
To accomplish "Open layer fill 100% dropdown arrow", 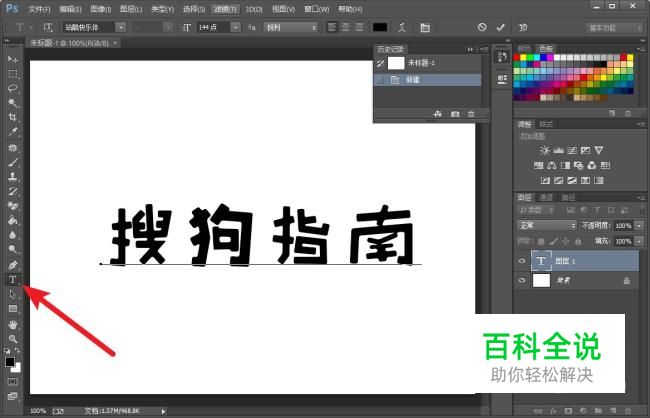I will (639, 241).
